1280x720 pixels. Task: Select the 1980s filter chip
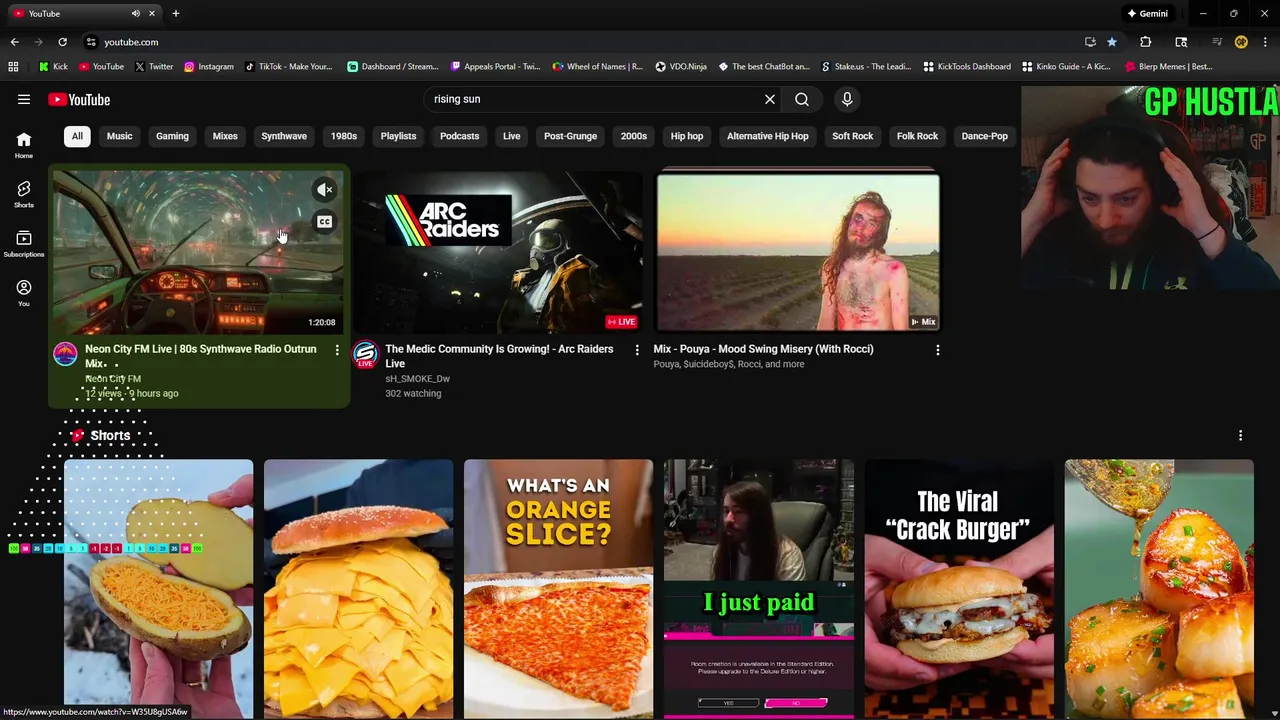[344, 136]
